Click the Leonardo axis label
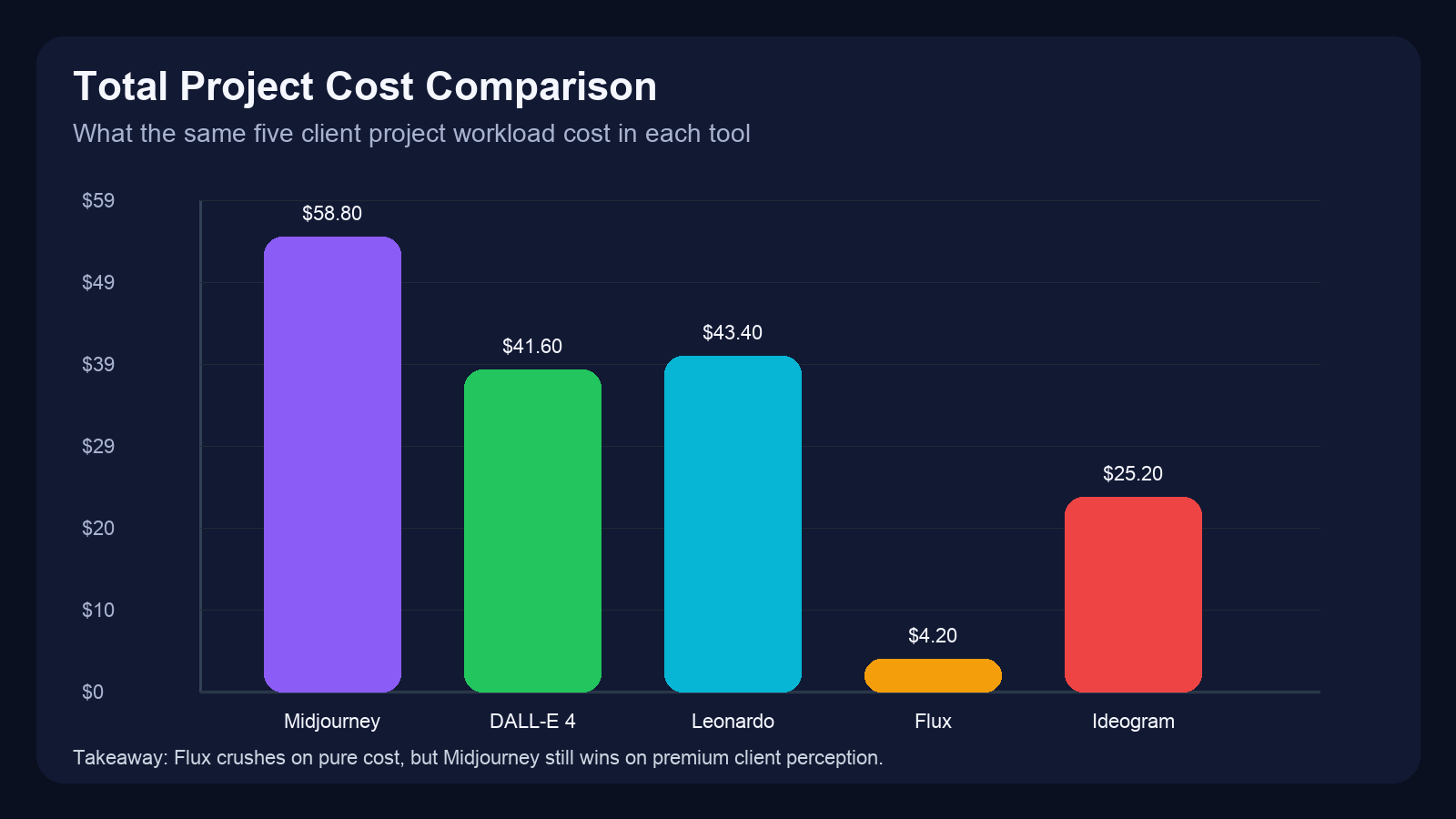The width and height of the screenshot is (1456, 819). [x=733, y=721]
